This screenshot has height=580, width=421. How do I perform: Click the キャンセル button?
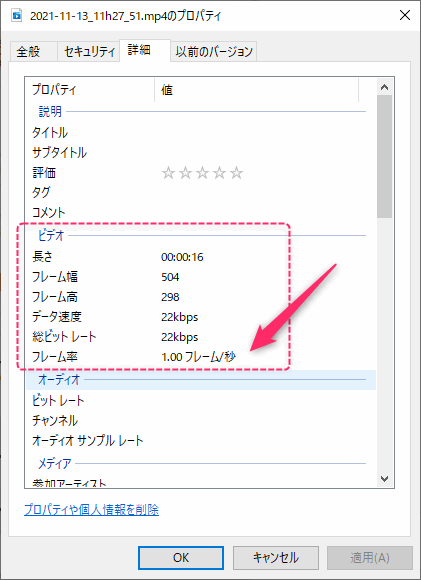pyautogui.click(x=276, y=558)
